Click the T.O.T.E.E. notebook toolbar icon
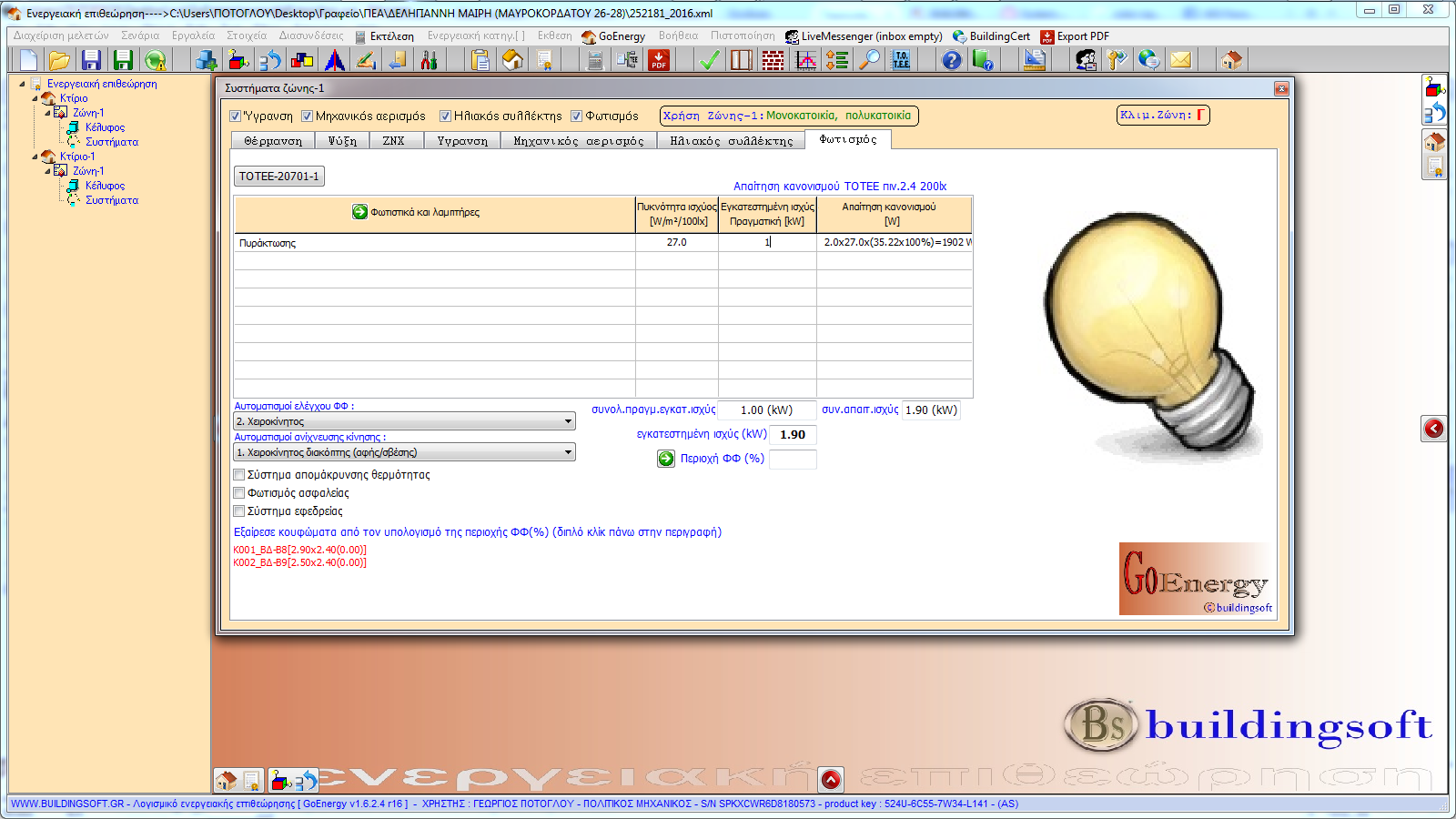Screen dimensions: 1456x819 click(x=901, y=60)
